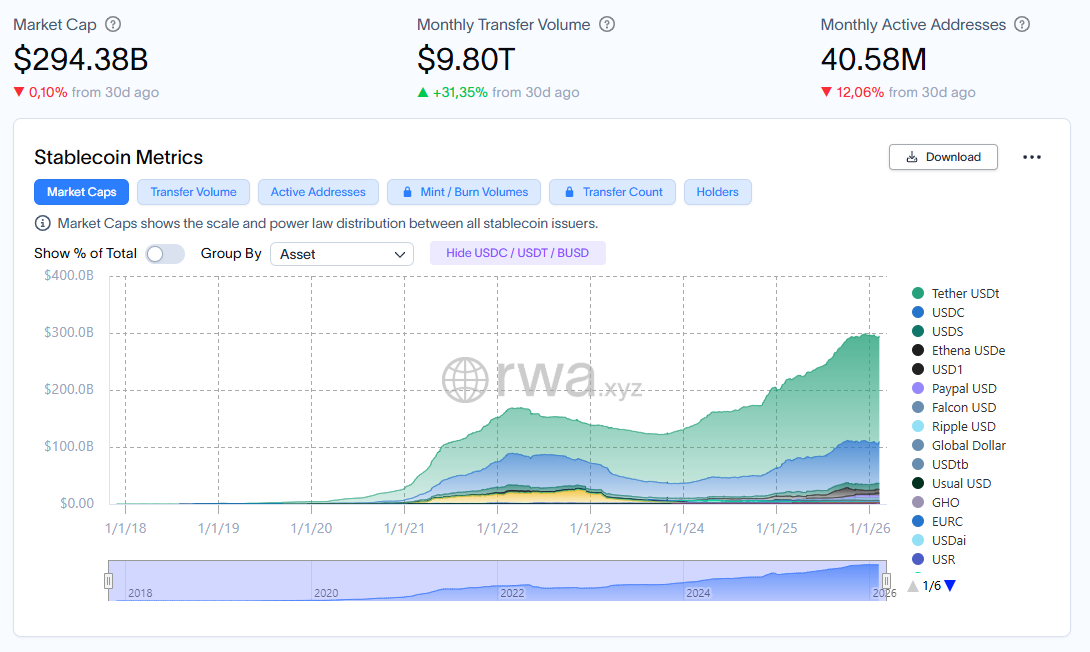The image size is (1090, 652).
Task: Click the lock icon on Mint / Burn Volumes
Action: [407, 192]
